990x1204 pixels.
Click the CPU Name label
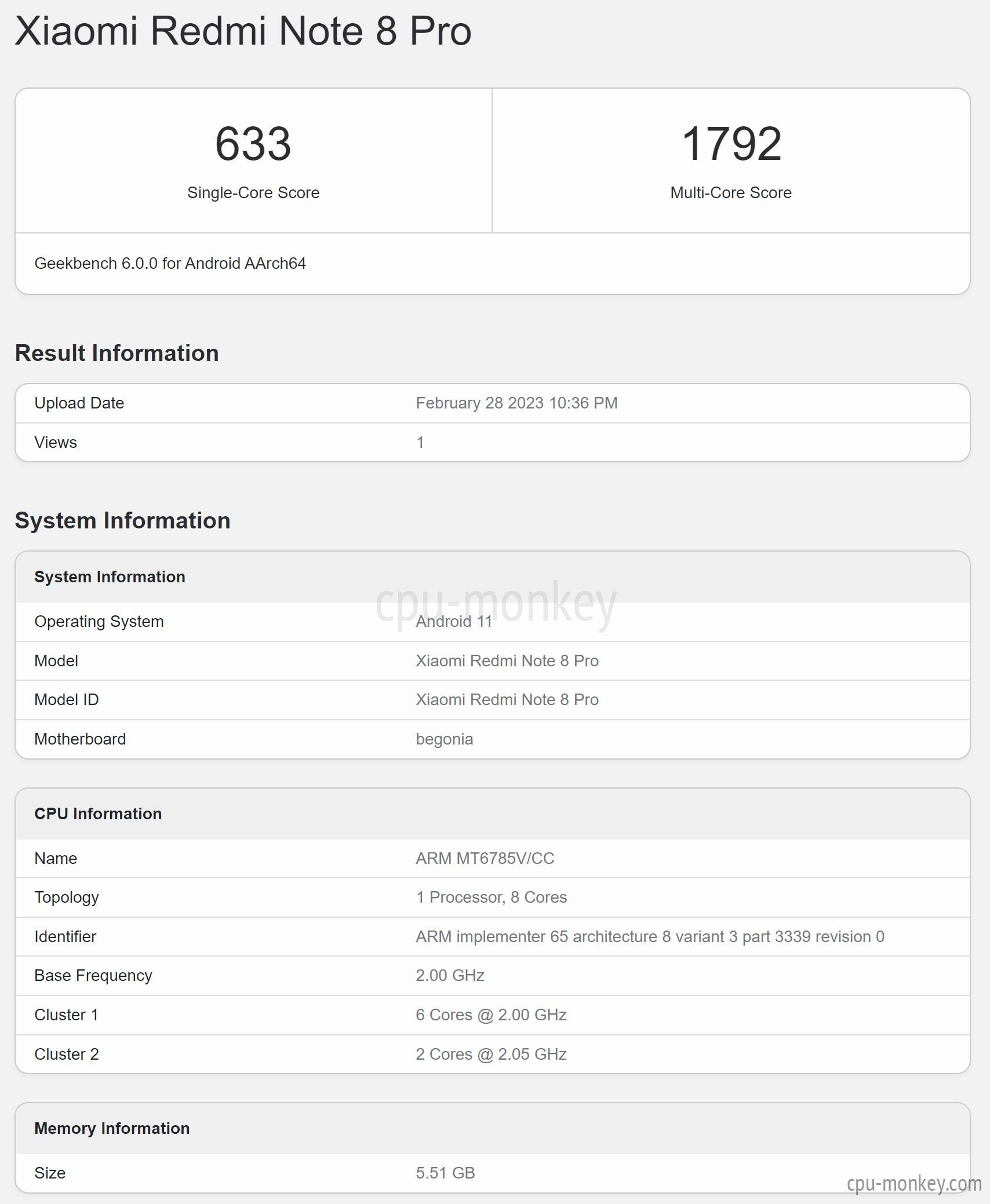(56, 858)
